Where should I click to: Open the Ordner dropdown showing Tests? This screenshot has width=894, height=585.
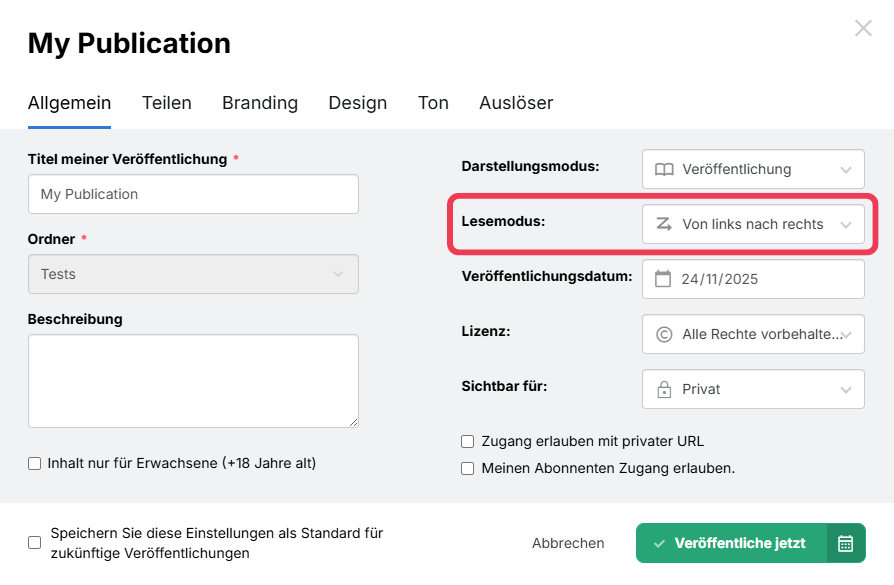click(193, 274)
